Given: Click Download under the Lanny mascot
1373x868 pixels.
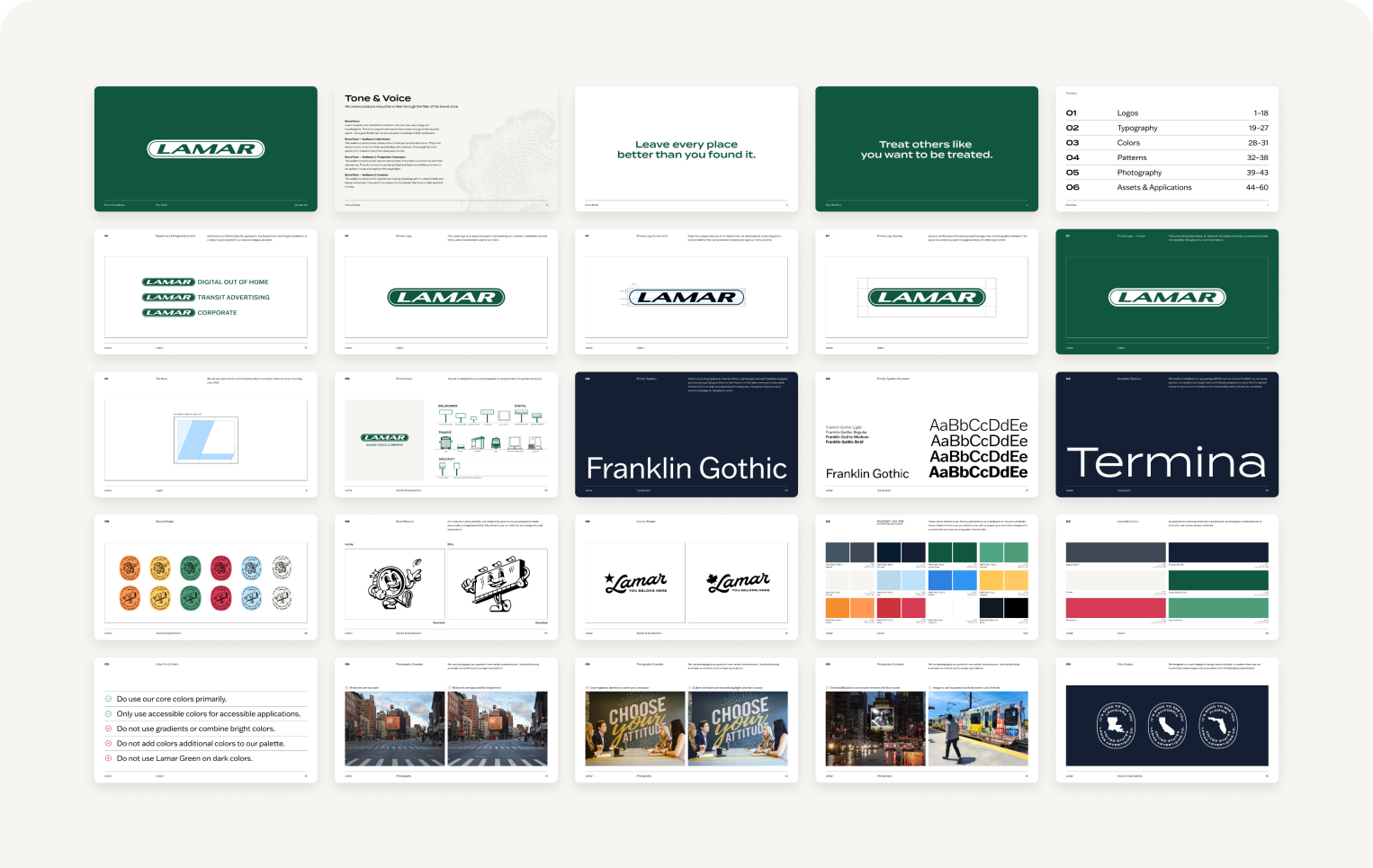Looking at the screenshot, I should 438,622.
